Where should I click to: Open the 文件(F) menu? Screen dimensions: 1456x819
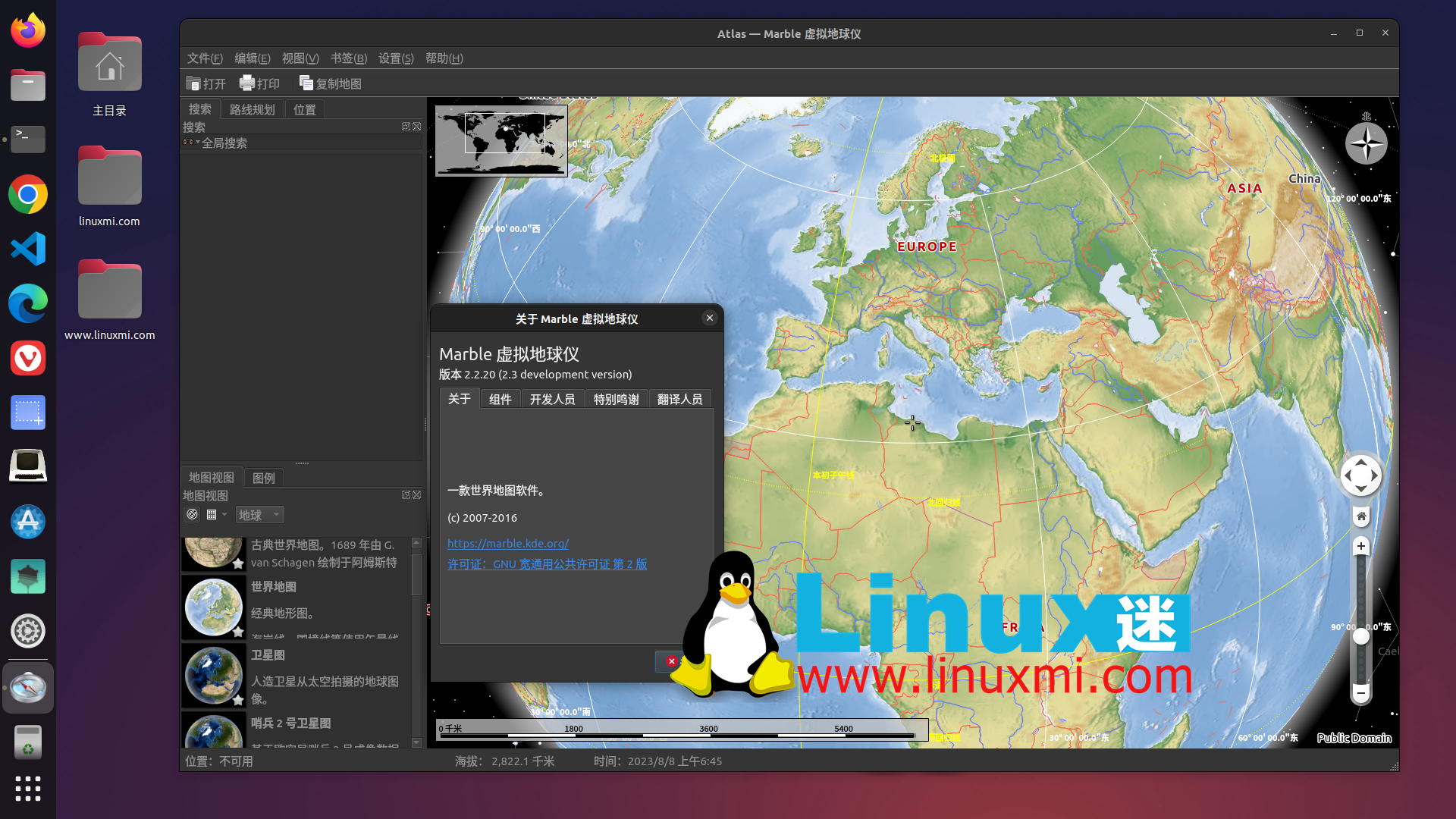point(205,58)
